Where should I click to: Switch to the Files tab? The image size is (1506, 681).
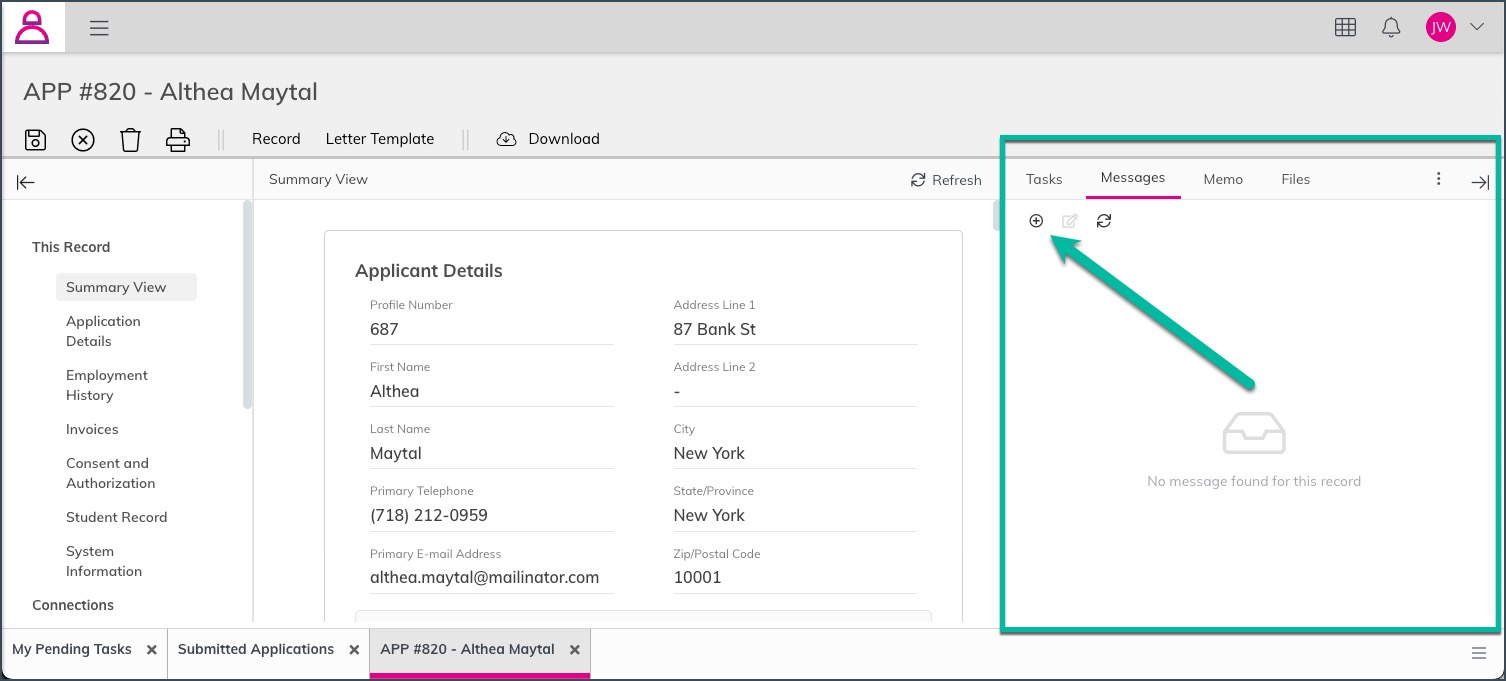pyautogui.click(x=1295, y=179)
